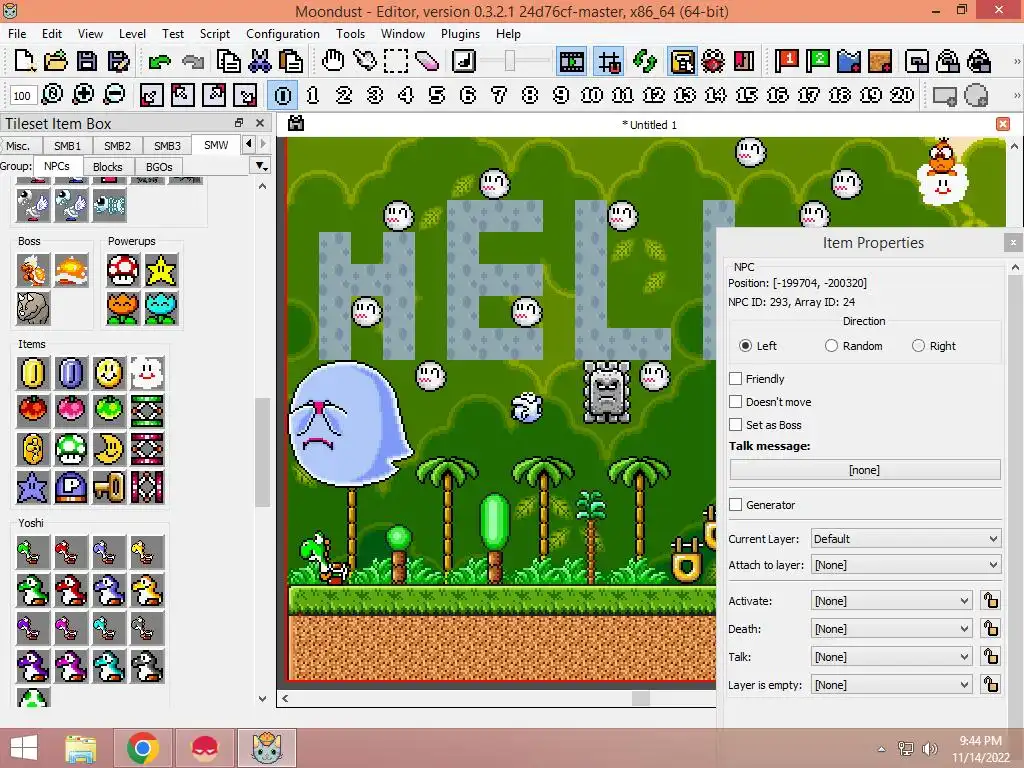The image size is (1024, 768).
Task: Open a level with the folder icon
Action: [x=56, y=61]
